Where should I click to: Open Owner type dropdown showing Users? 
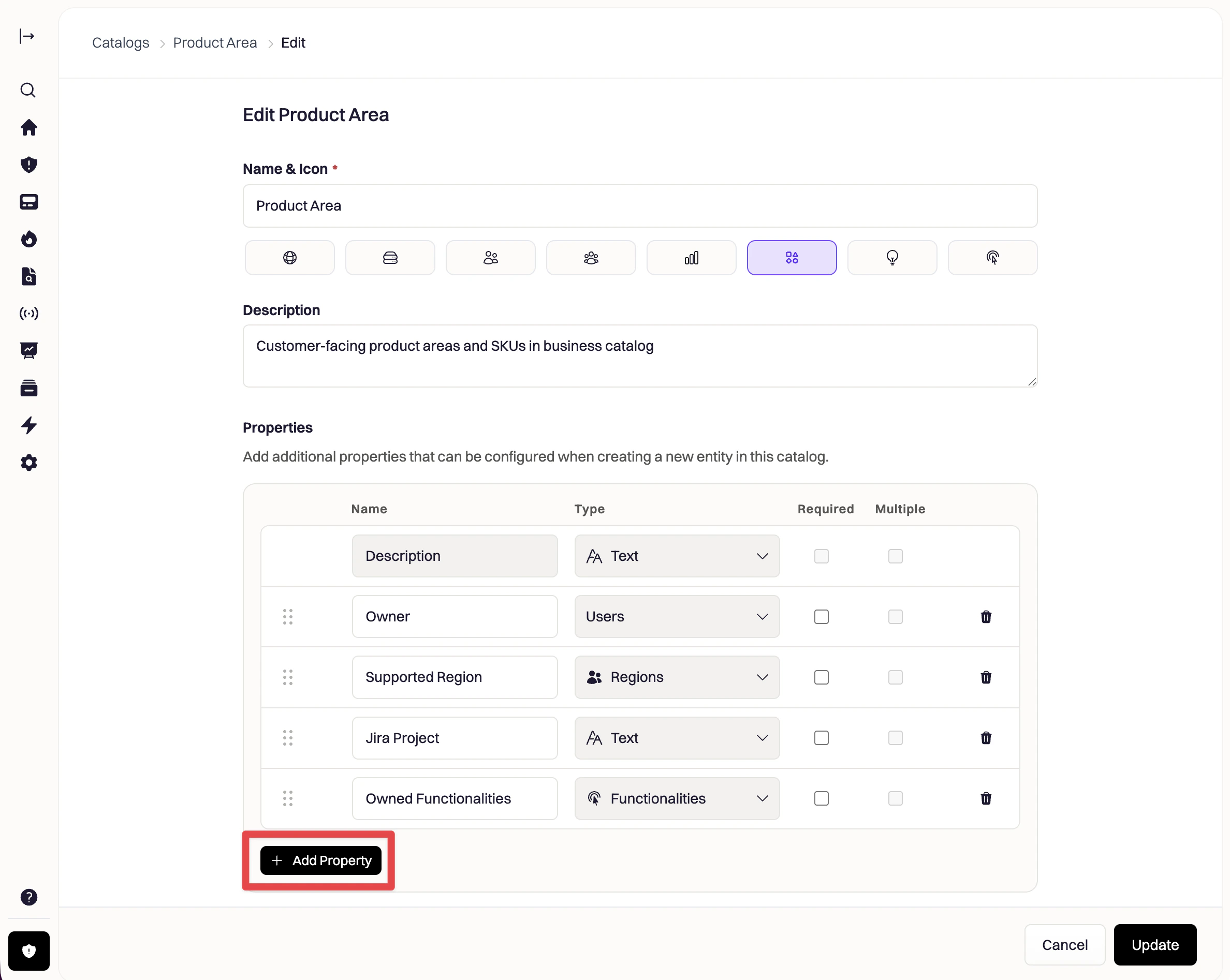(x=677, y=616)
